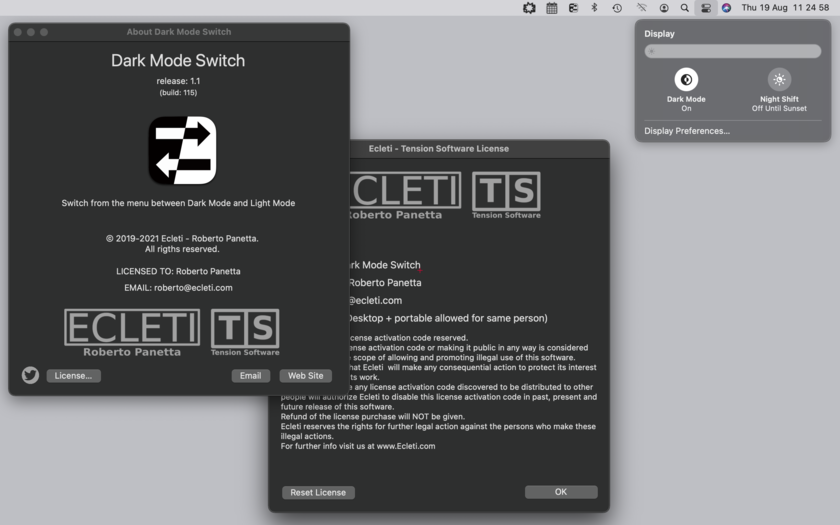Close the About Dark Mode Switch window

pyautogui.click(x=18, y=32)
